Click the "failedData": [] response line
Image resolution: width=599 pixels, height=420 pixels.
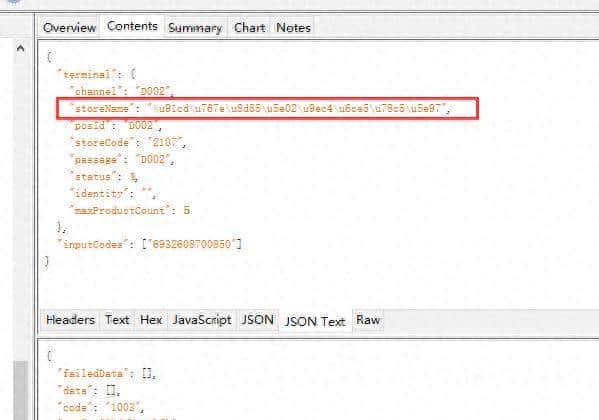[x=107, y=373]
